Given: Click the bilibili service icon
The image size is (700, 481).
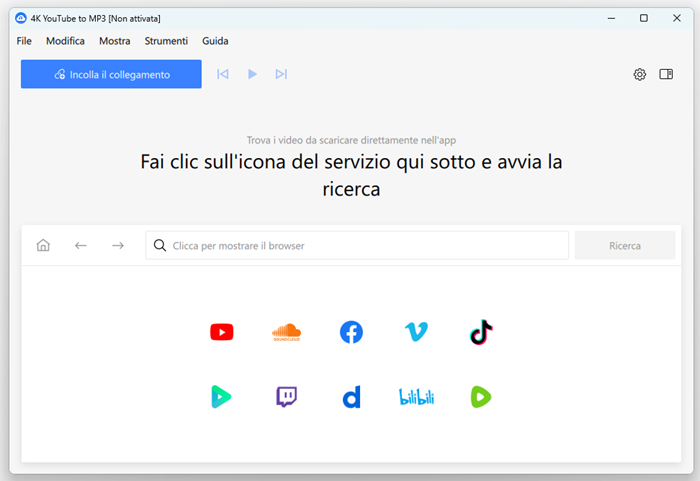Looking at the screenshot, I should pos(416,397).
